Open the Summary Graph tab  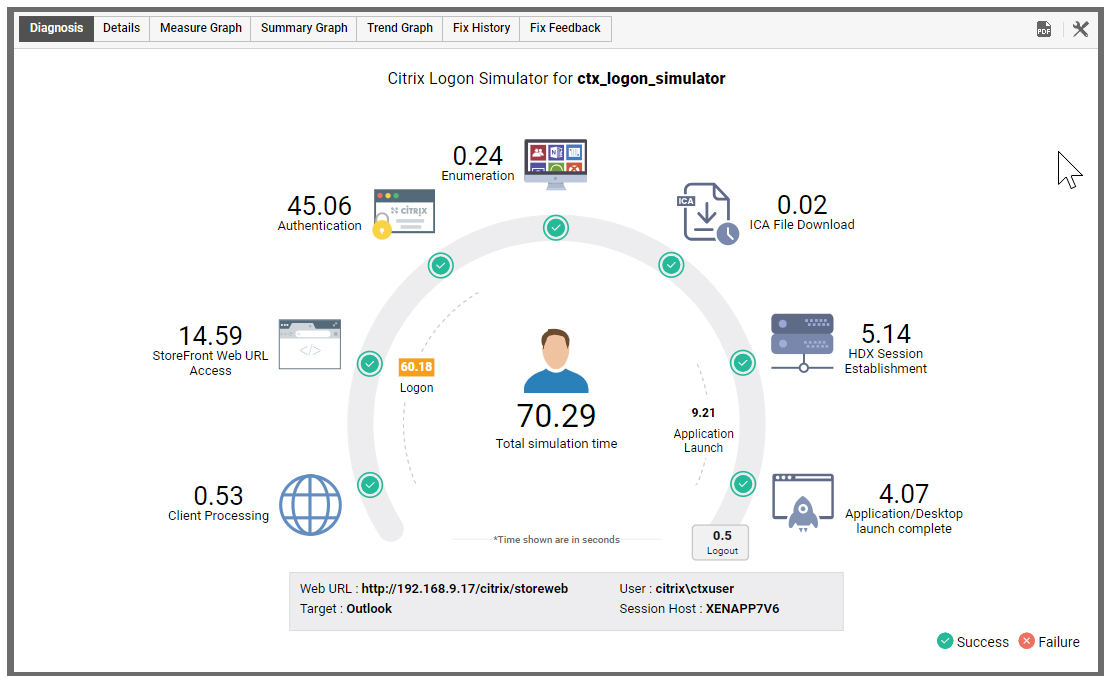304,28
